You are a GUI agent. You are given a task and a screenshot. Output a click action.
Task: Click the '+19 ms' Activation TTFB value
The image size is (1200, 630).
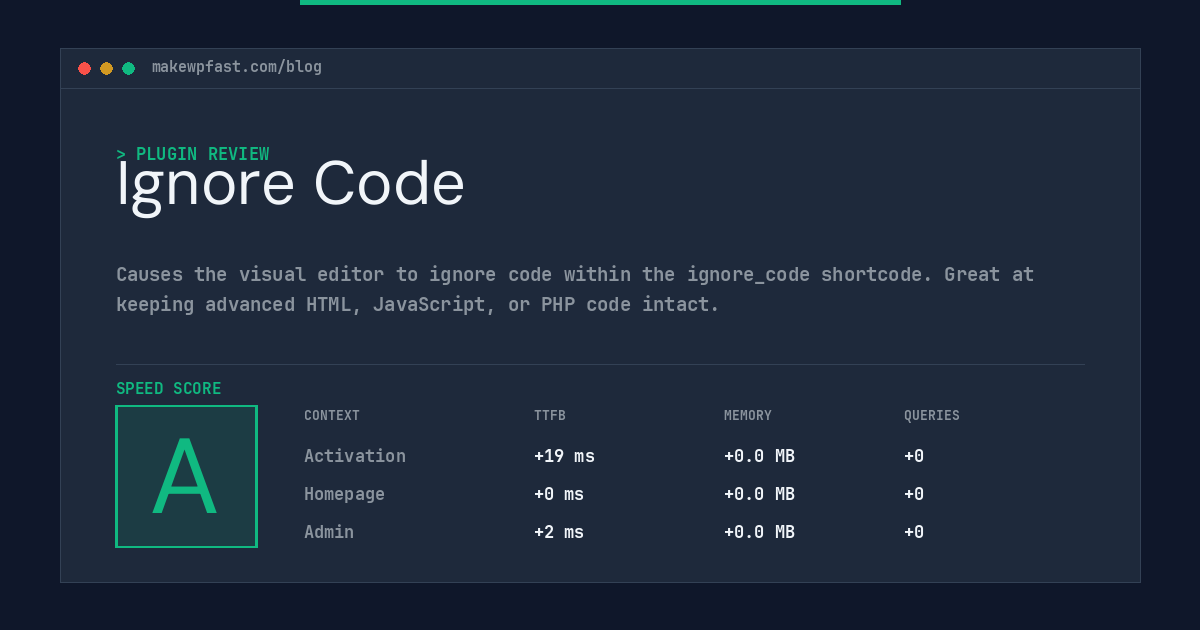[564, 456]
